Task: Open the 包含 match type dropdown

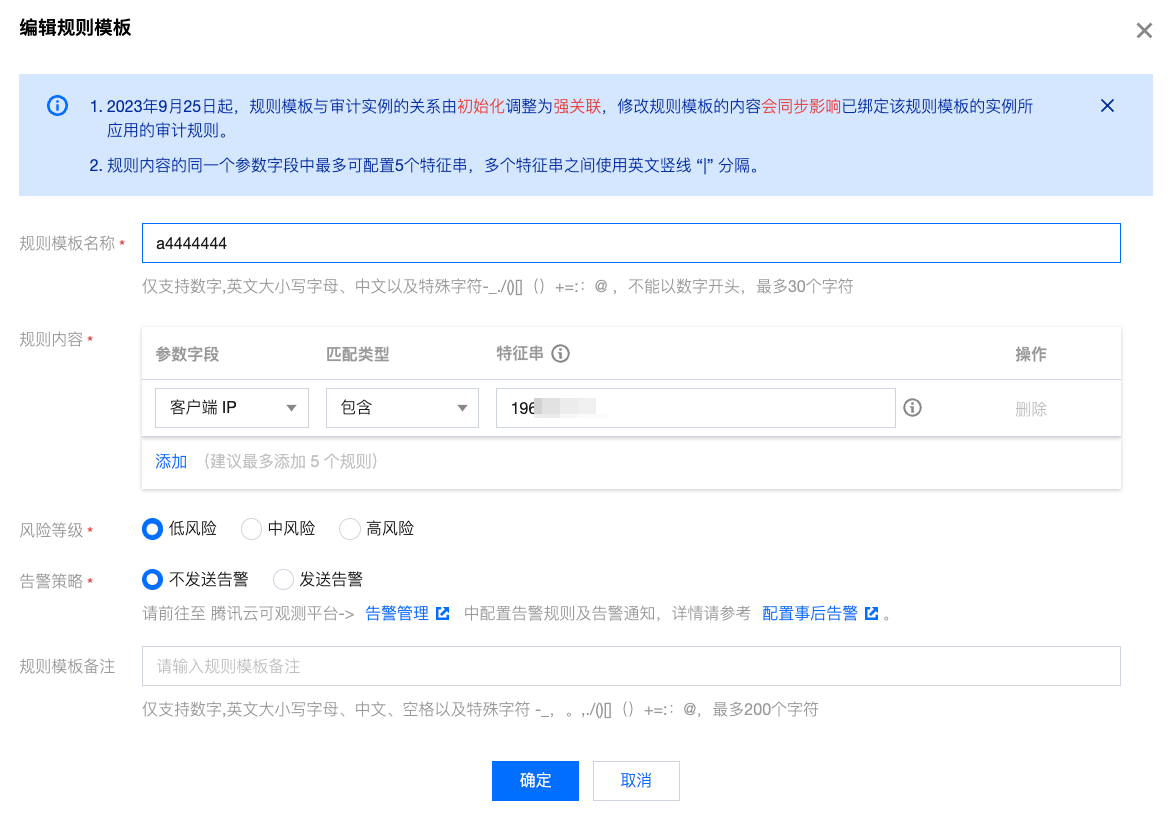Action: pos(402,407)
